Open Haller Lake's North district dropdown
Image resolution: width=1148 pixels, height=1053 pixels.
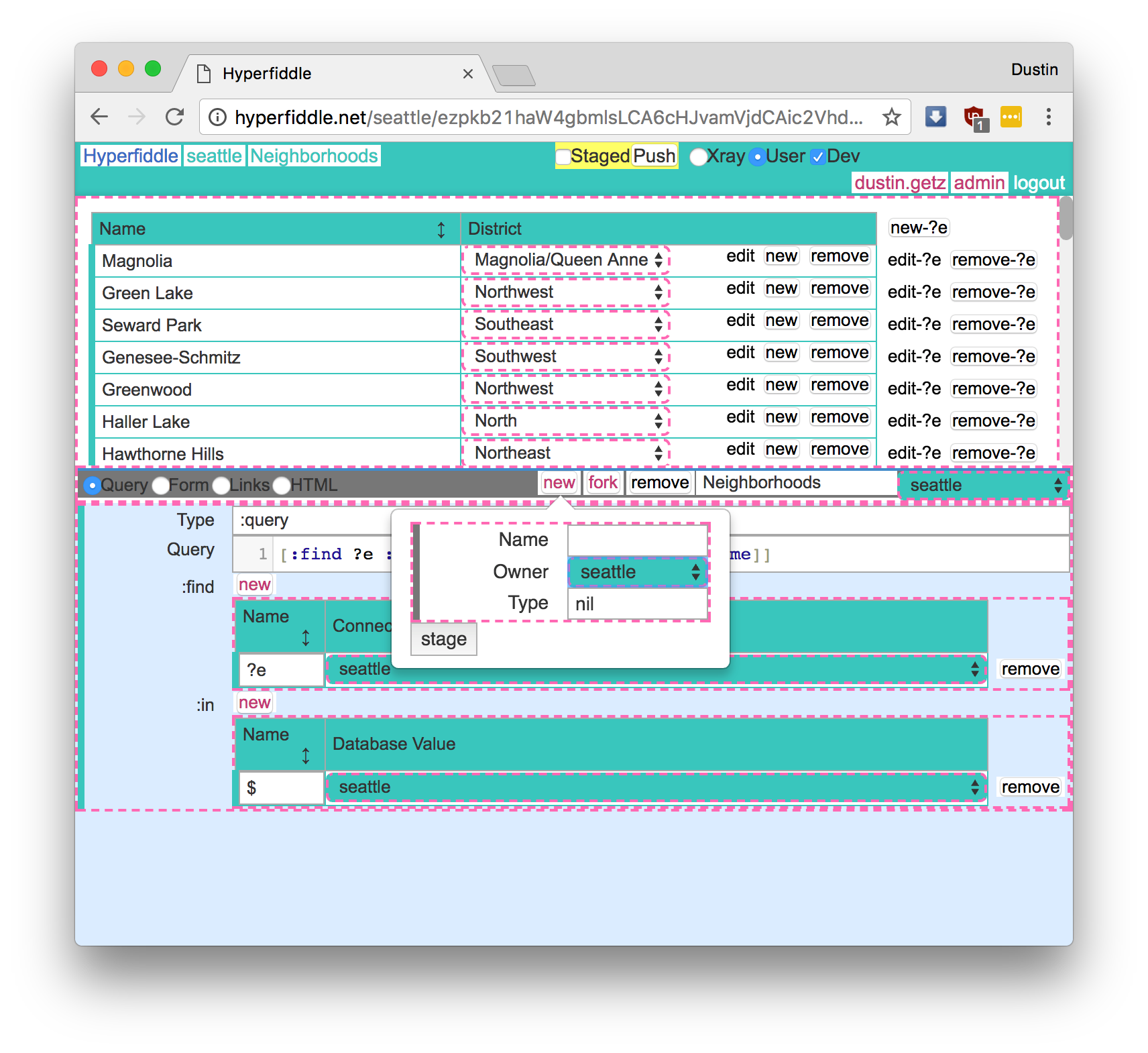tap(566, 421)
